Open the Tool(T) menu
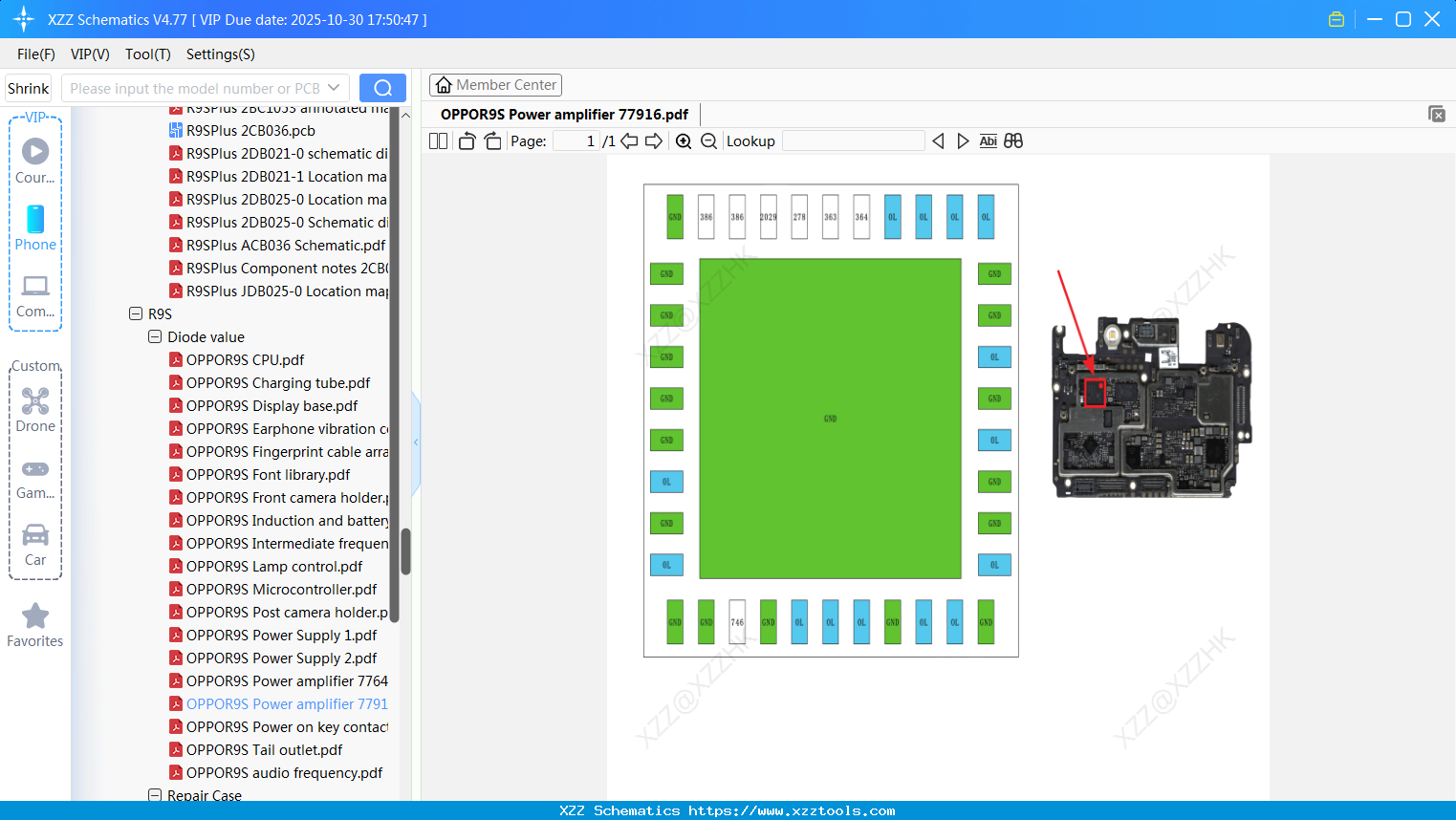The height and width of the screenshot is (820, 1456). 148,54
